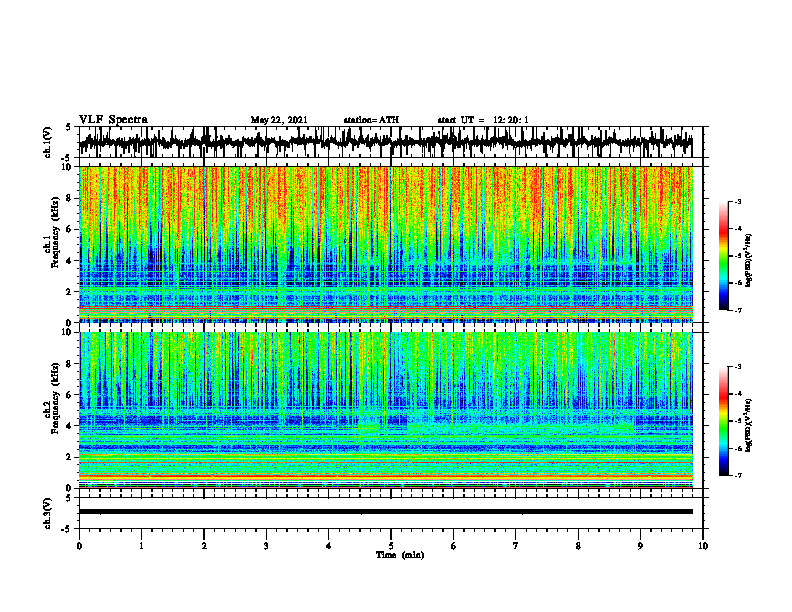Screen dimensions: 792x612
Task: Click the "10" kHz tick of ch.1 frequency axis
Action: [x=68, y=167]
